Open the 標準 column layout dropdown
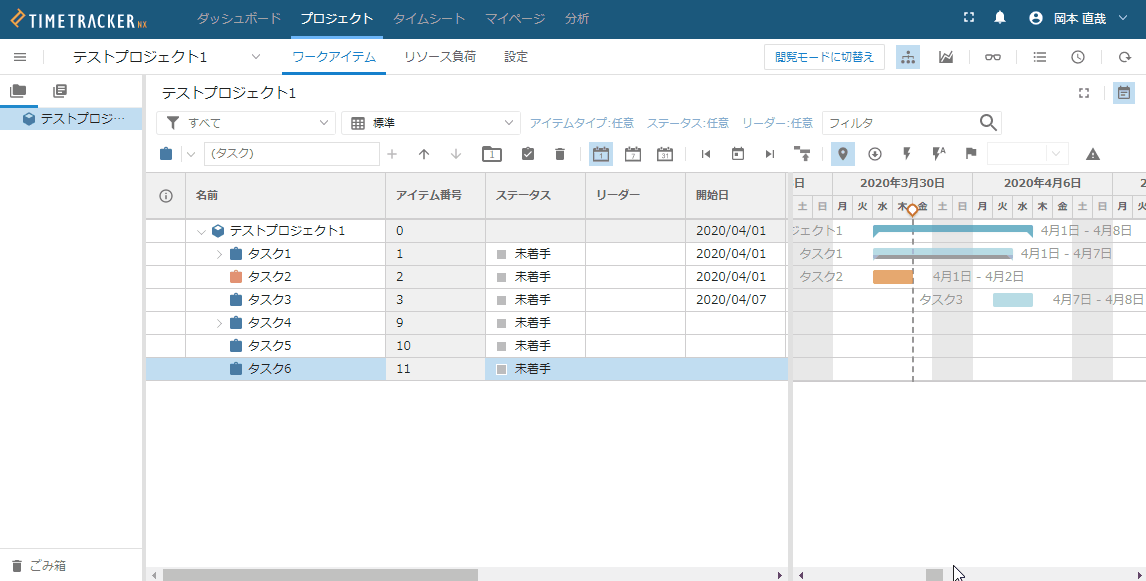This screenshot has width=1146, height=581. [x=430, y=123]
